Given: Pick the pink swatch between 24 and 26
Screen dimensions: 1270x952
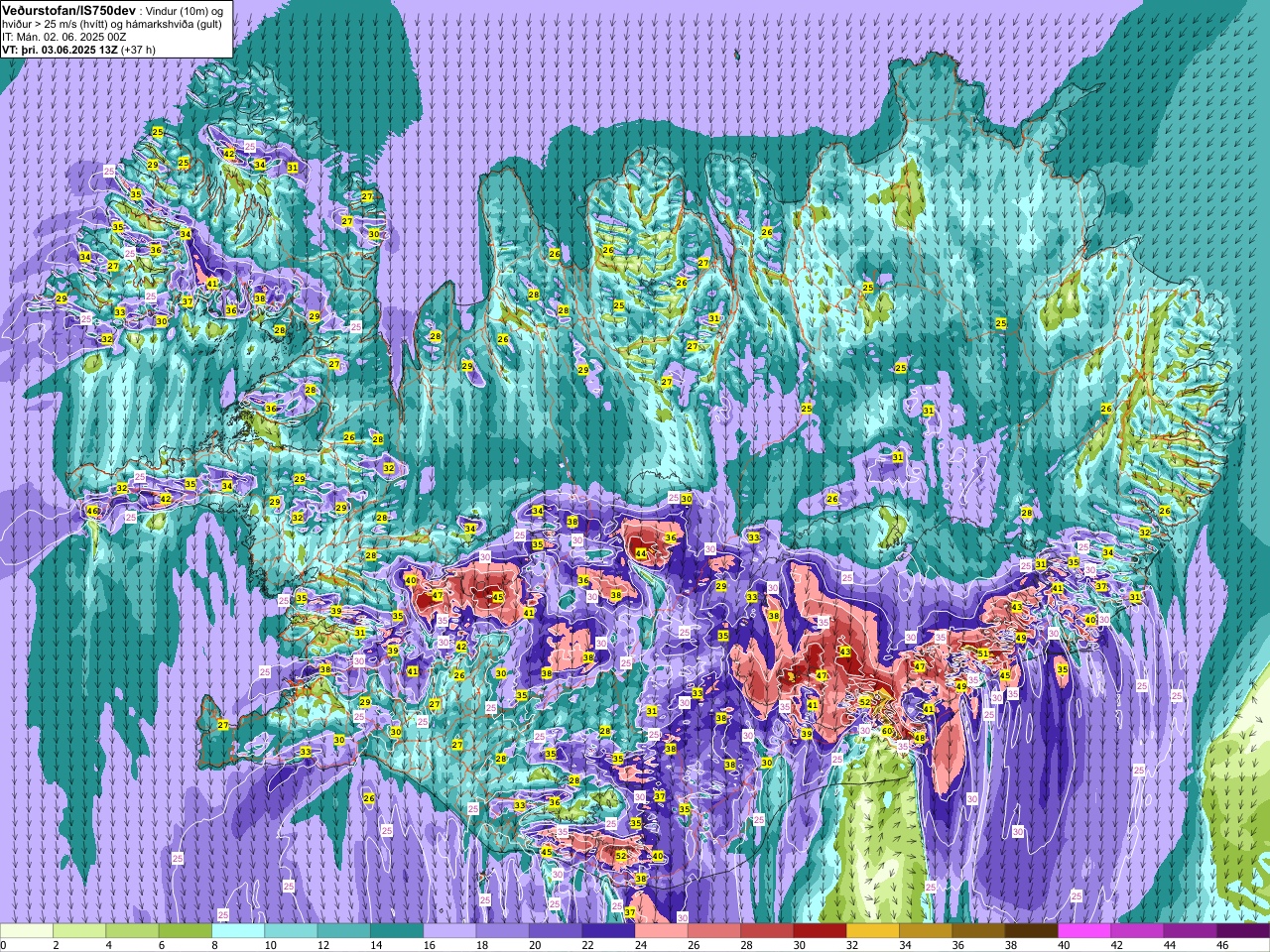Looking at the screenshot, I should (661, 932).
